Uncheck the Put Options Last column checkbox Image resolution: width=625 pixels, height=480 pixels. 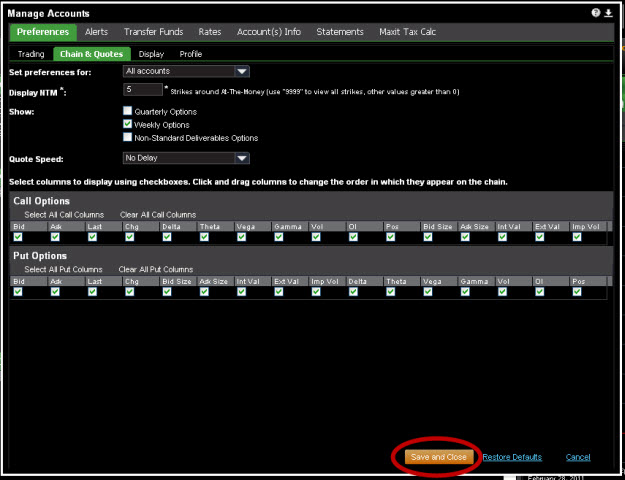(92, 292)
